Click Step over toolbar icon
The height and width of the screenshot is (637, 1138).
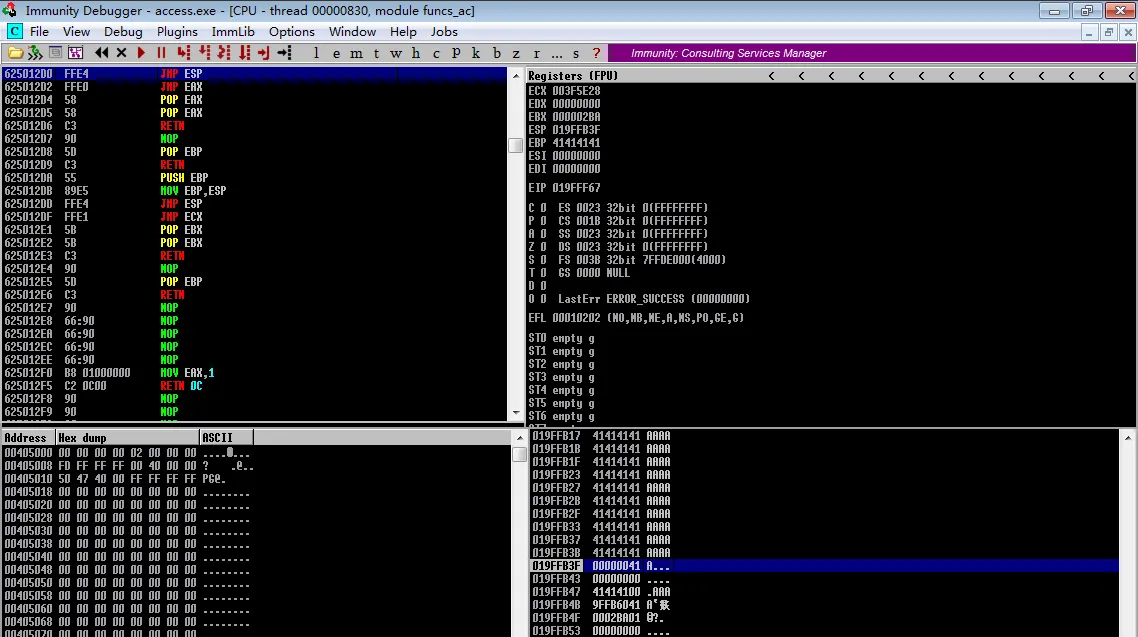coord(204,53)
